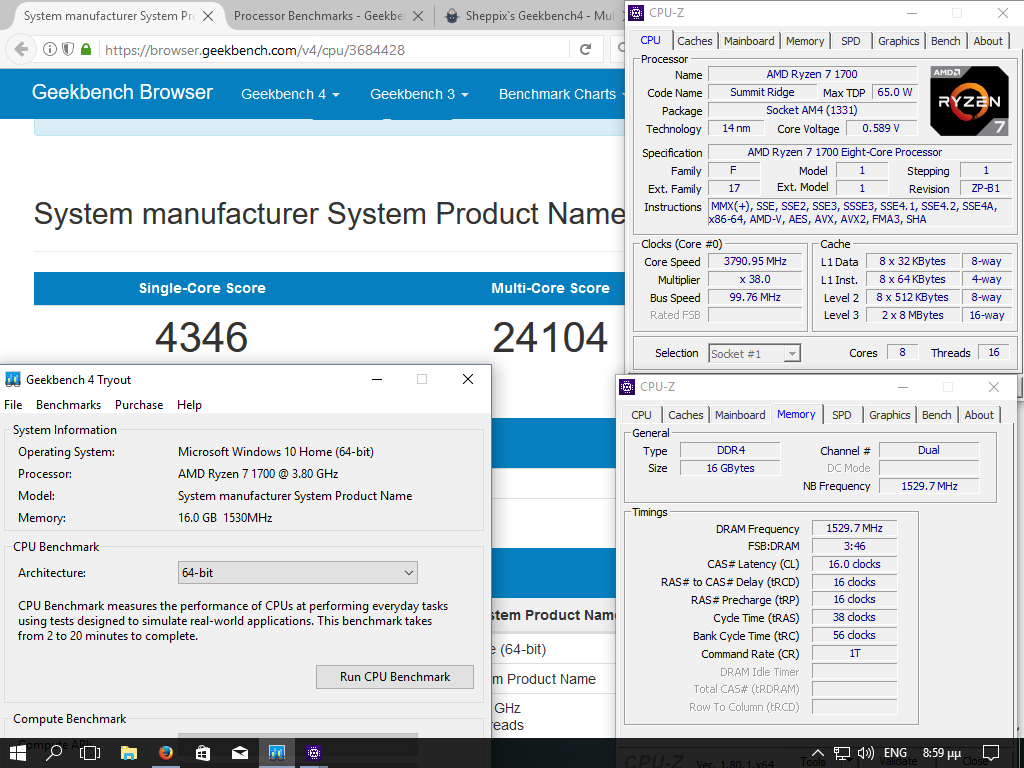
Task: Open Help menu in Geekbench 4 Tryout
Action: point(189,405)
